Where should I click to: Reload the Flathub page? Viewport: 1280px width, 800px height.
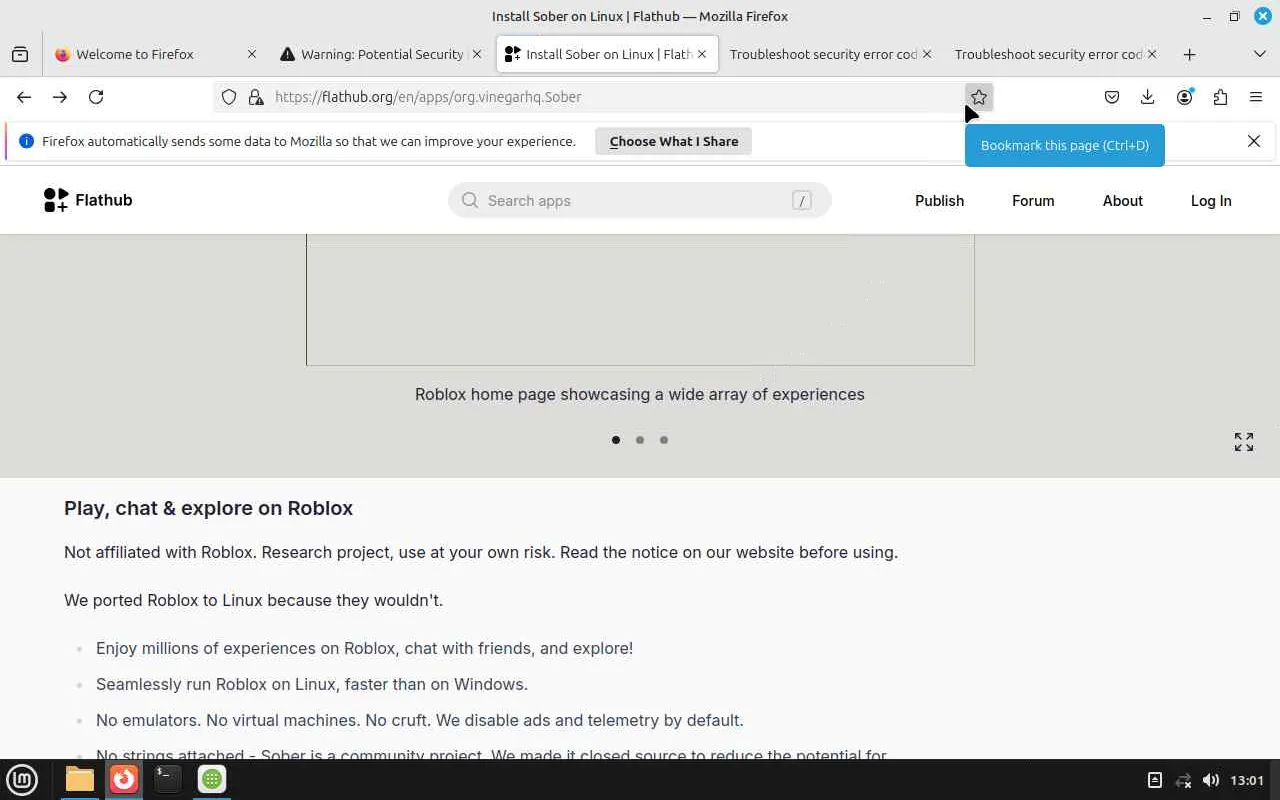[96, 97]
